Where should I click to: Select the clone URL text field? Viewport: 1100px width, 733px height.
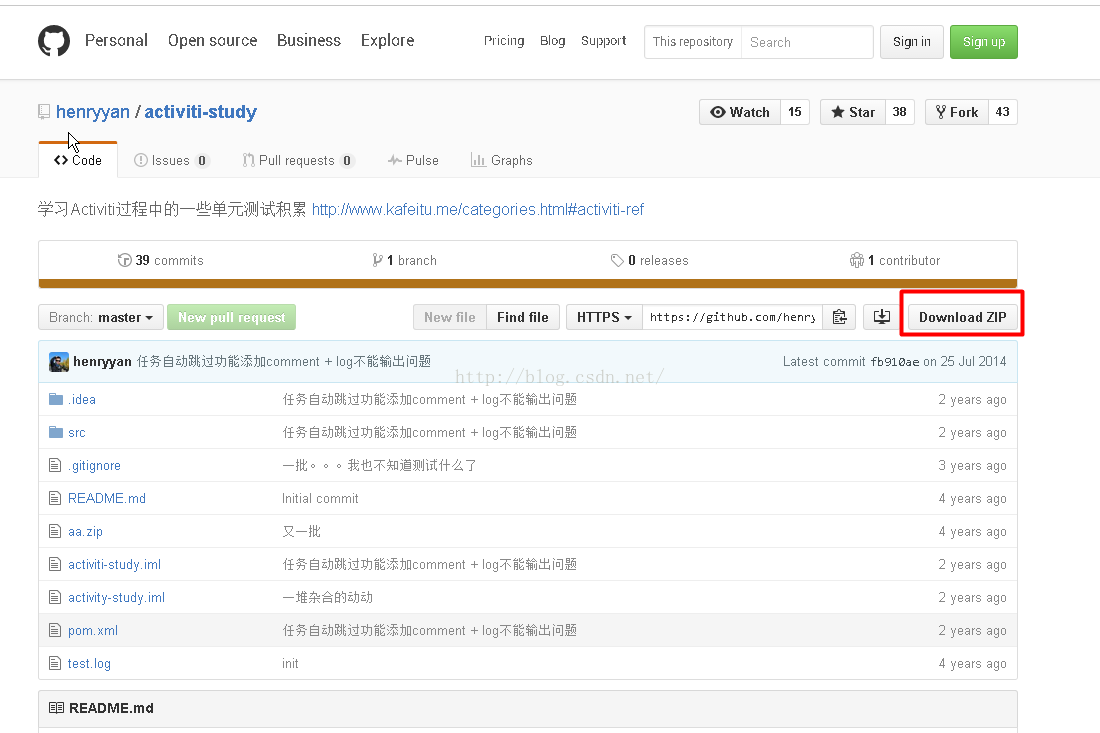[x=732, y=317]
